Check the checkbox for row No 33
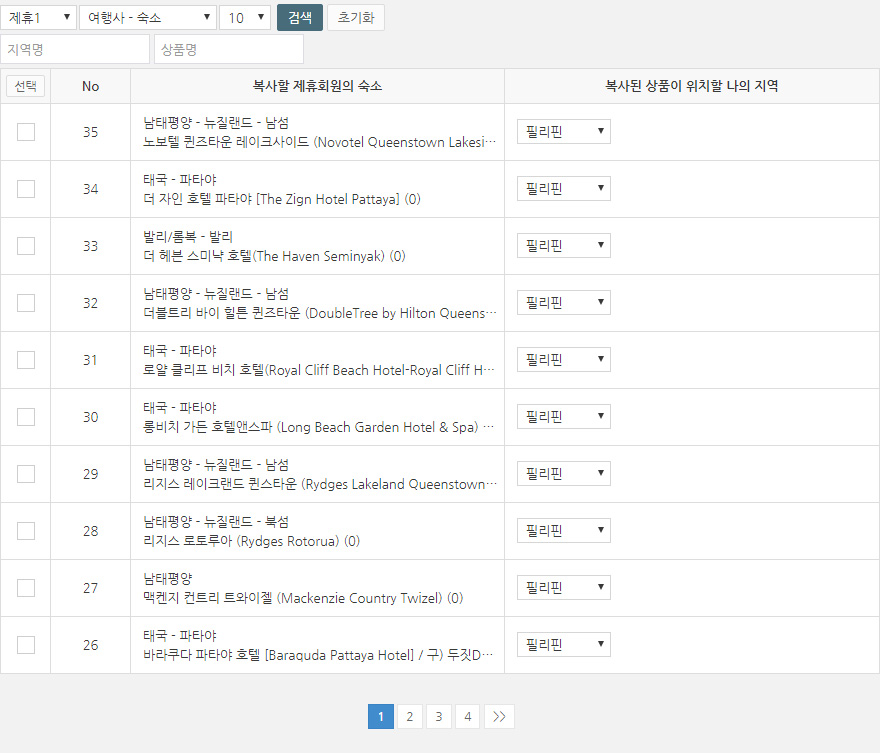The width and height of the screenshot is (880, 753). (26, 246)
